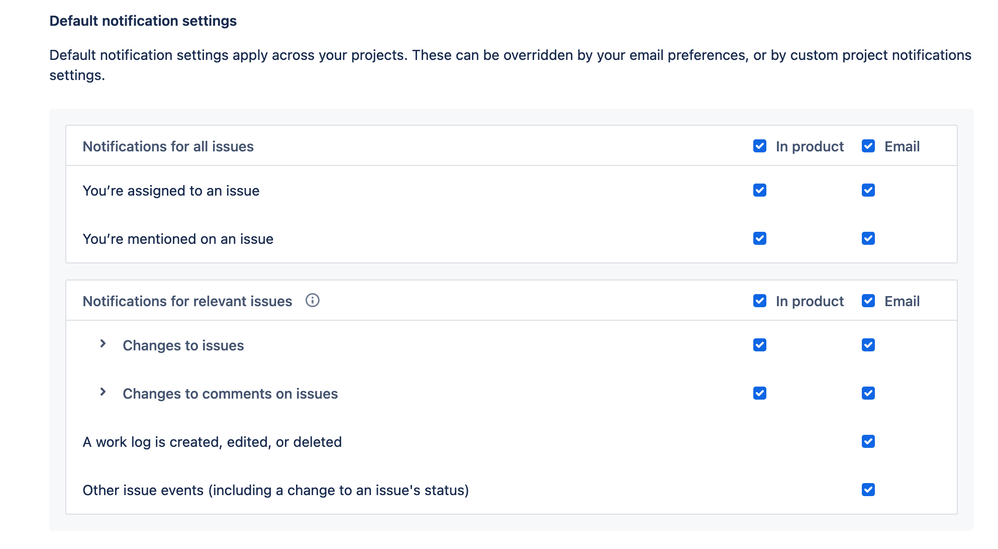
Task: Expand the Changes to issues row
Action: coord(103,344)
